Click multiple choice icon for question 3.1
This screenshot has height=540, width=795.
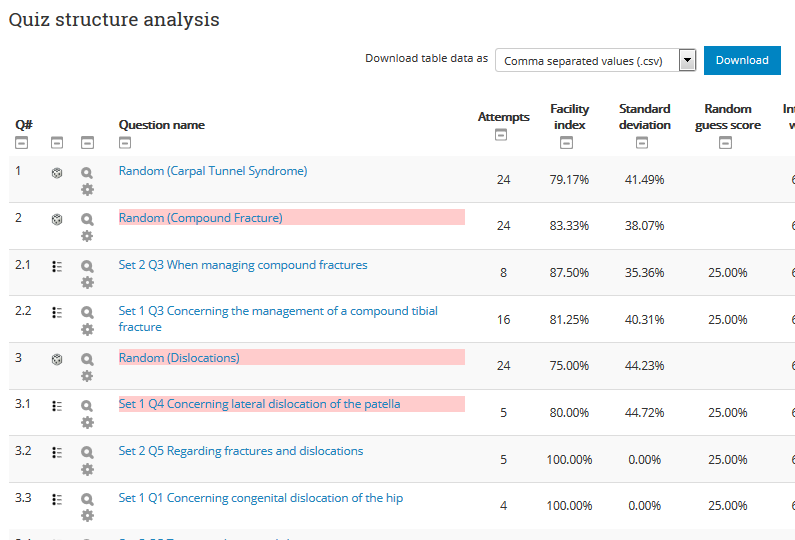[57, 406]
